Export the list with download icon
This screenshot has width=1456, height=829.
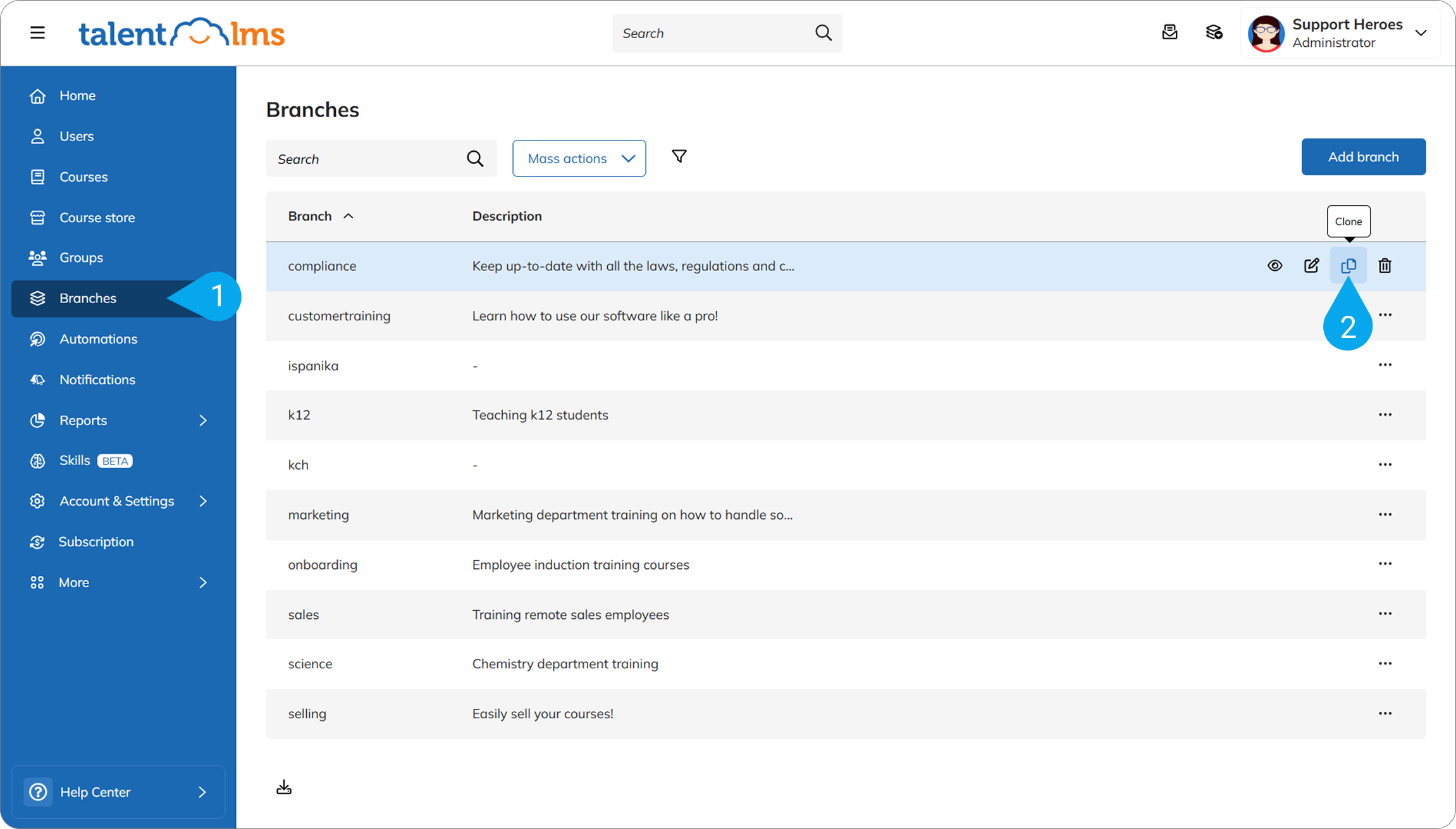(x=284, y=787)
